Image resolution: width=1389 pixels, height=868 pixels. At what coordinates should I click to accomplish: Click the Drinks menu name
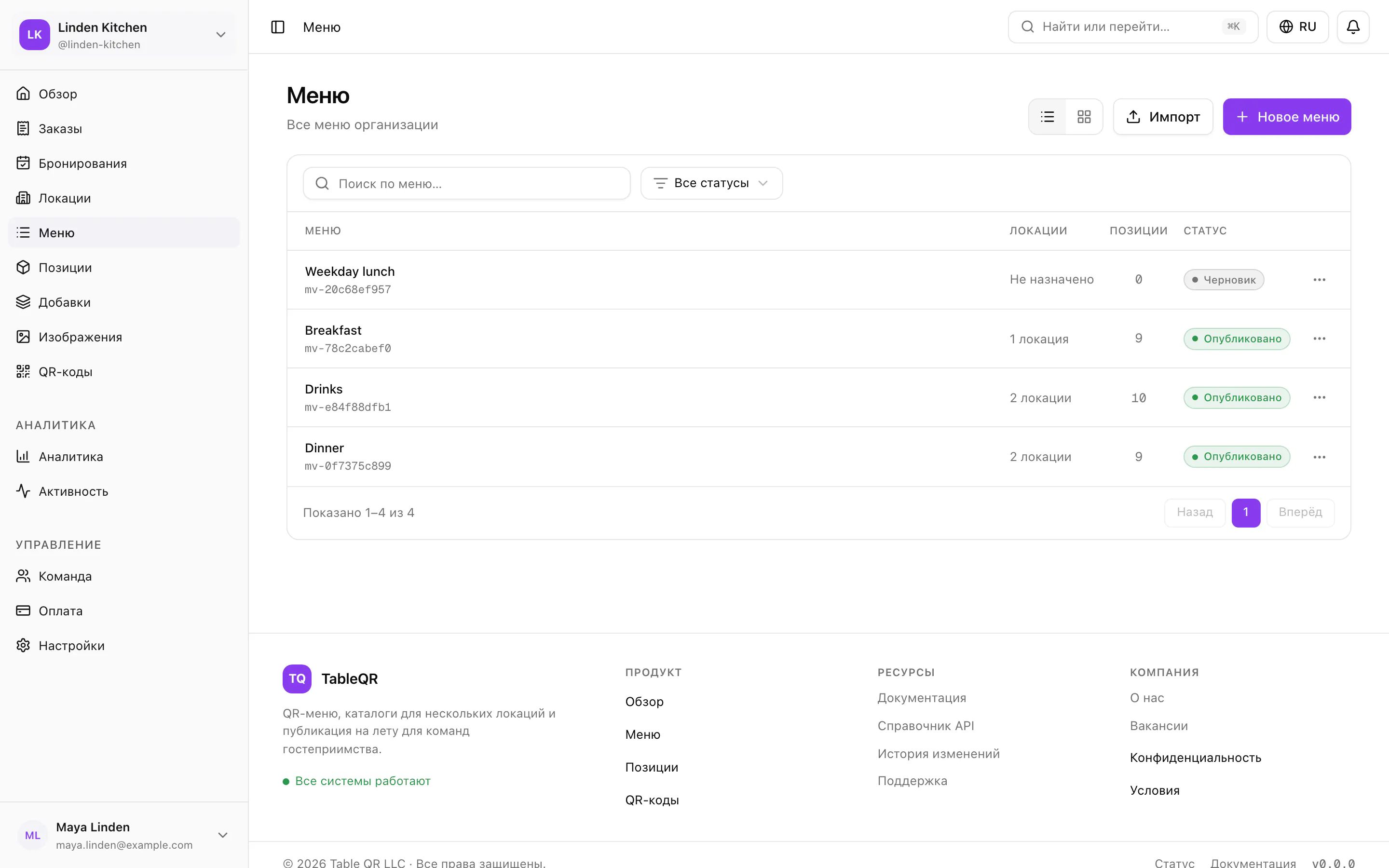pyautogui.click(x=324, y=389)
